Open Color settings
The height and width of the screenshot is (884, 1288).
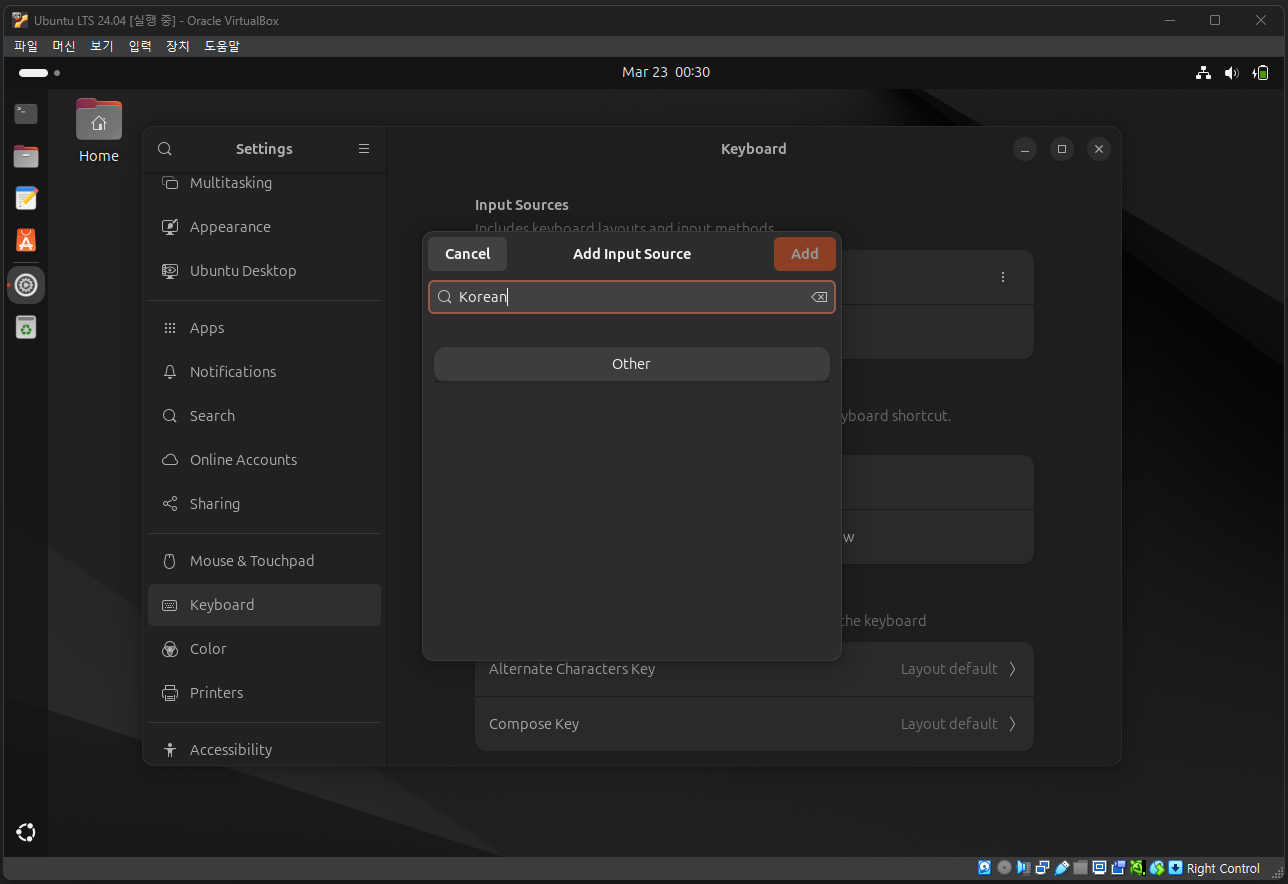(264, 649)
